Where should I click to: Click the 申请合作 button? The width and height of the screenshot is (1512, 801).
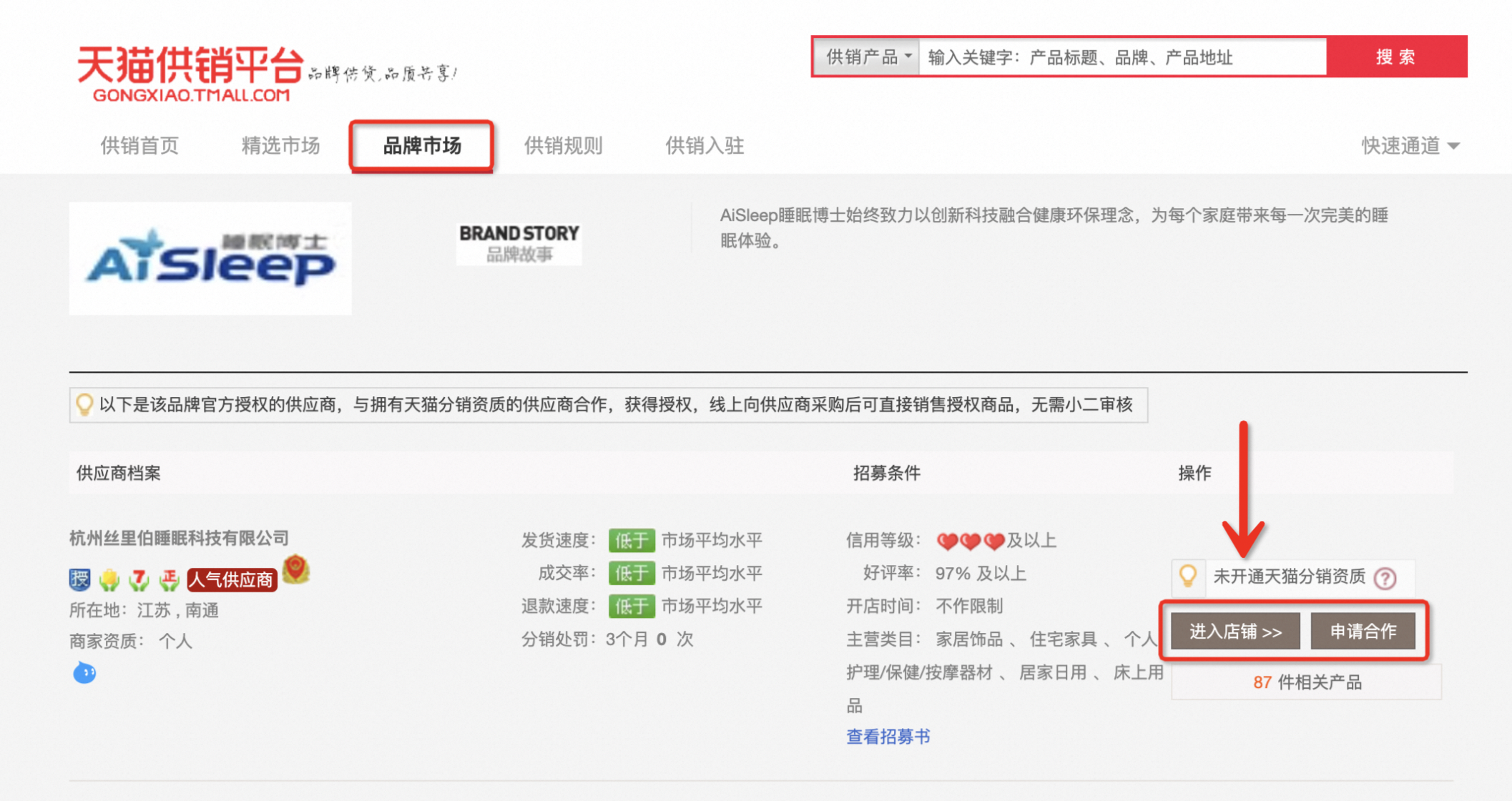1363,631
